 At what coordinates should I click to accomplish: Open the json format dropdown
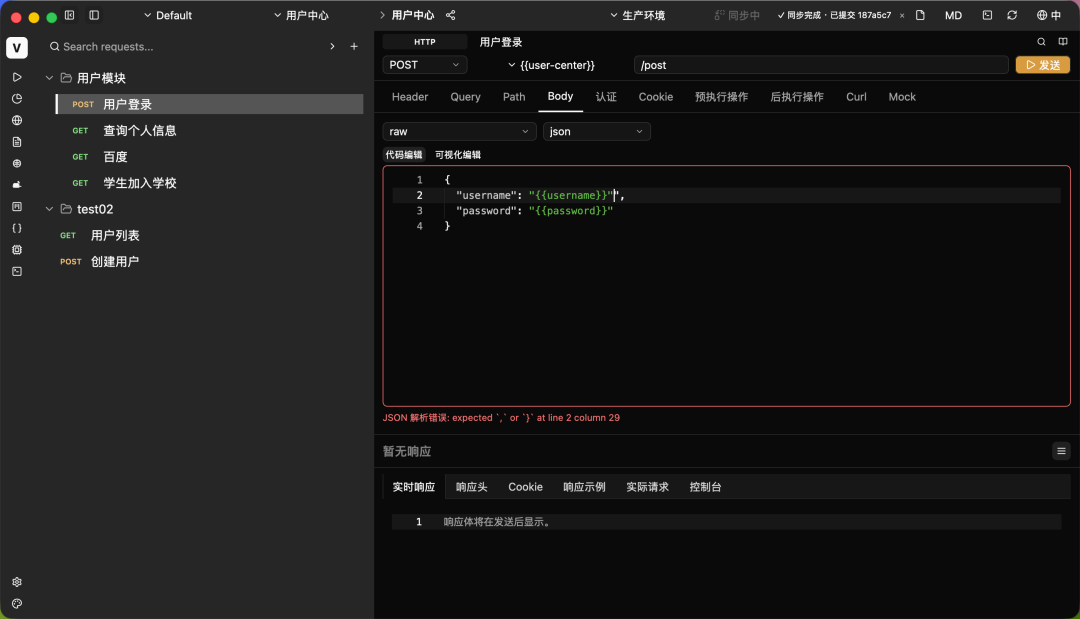pyautogui.click(x=596, y=132)
